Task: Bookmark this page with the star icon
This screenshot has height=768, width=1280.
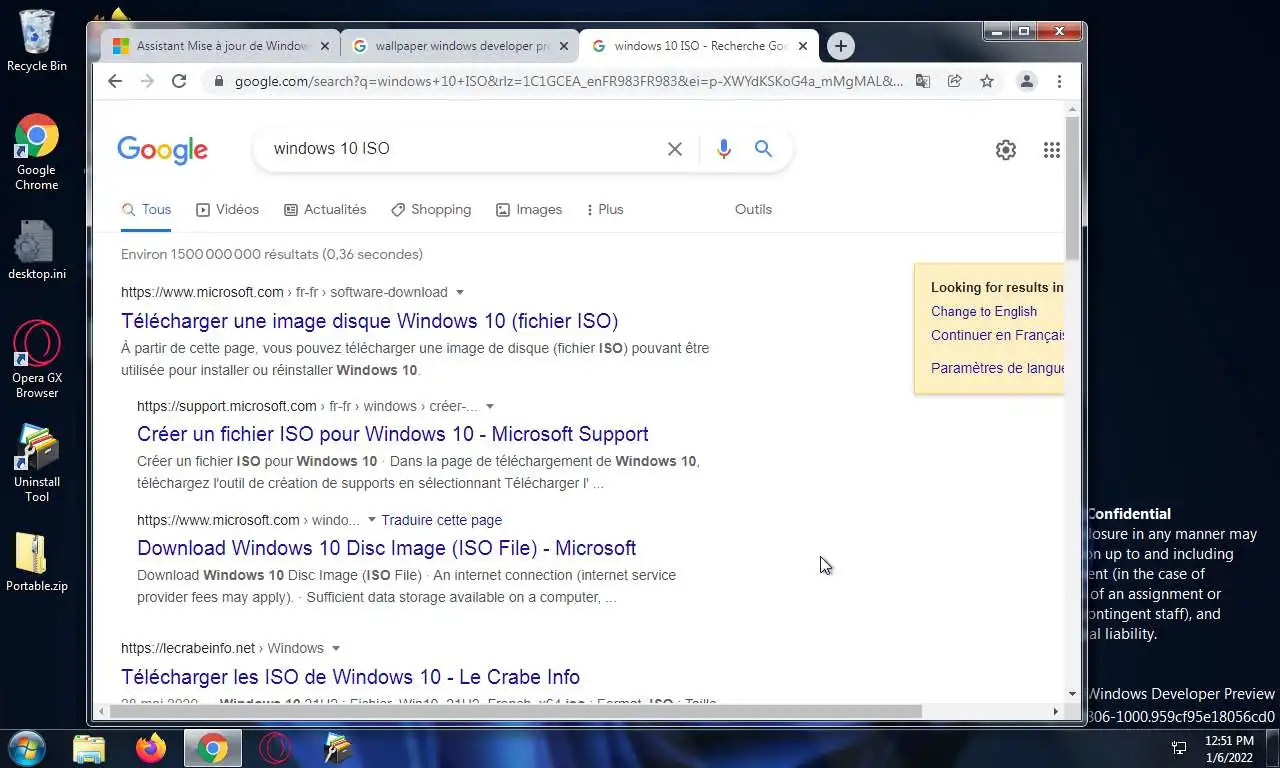Action: 987,81
